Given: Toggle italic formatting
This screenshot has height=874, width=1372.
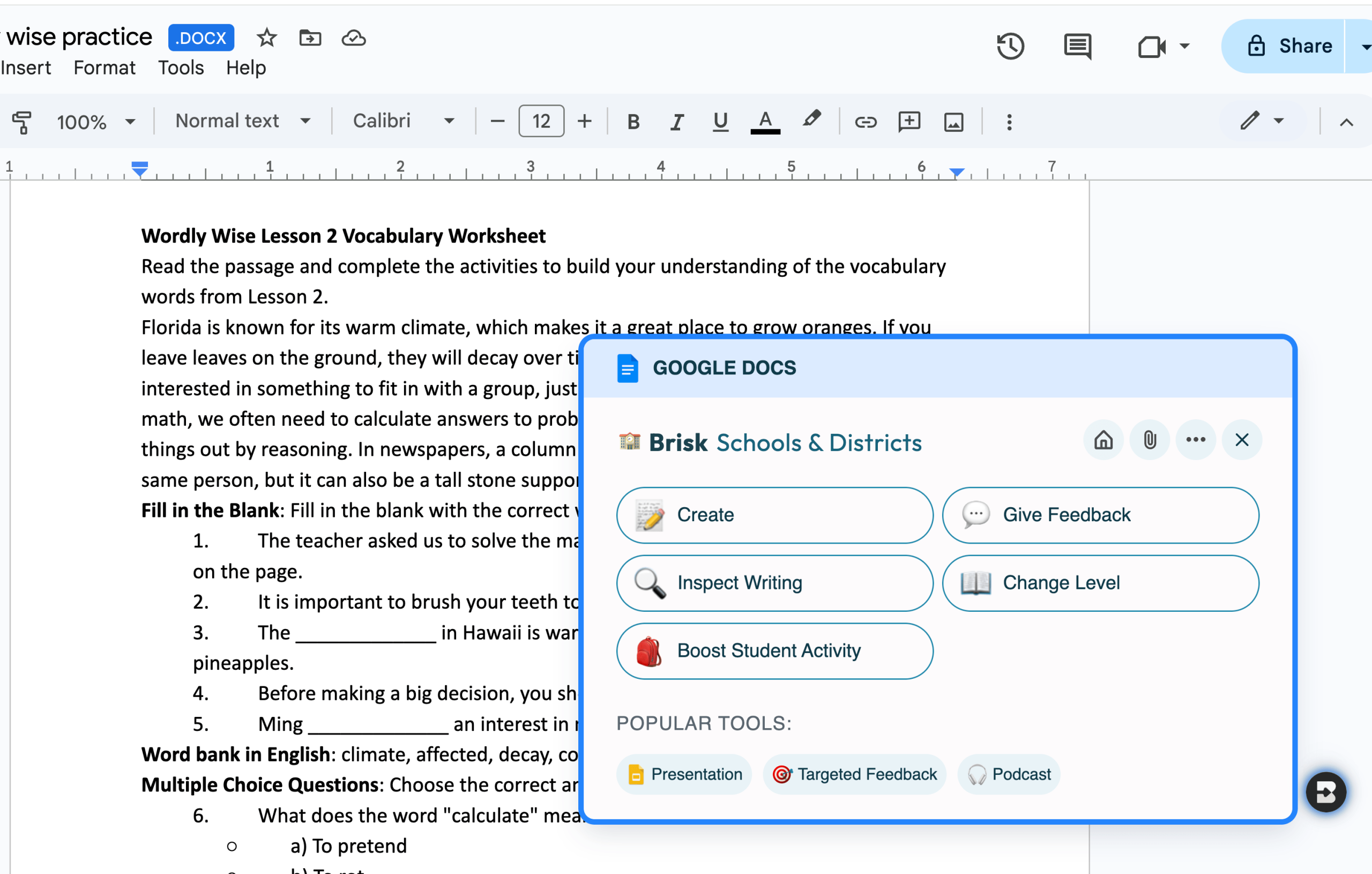Looking at the screenshot, I should pyautogui.click(x=676, y=121).
